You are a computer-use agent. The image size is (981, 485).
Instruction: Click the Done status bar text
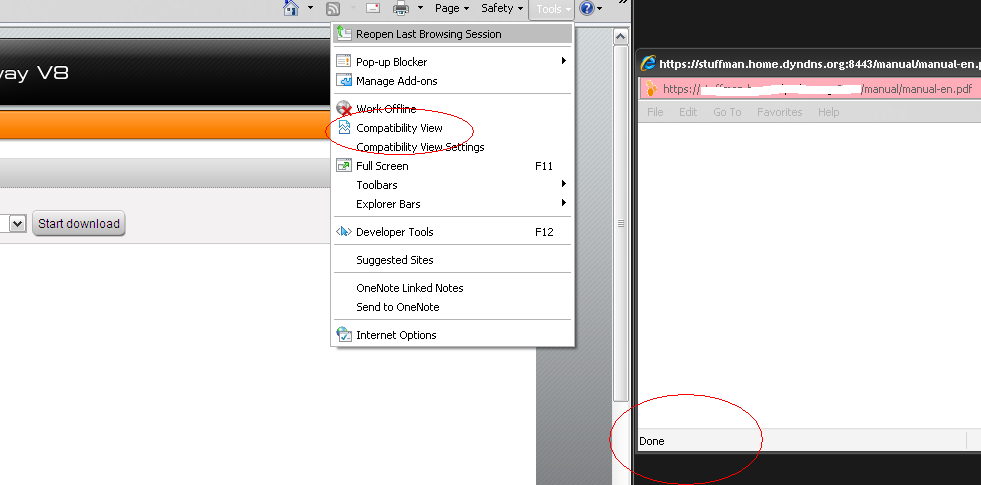coord(652,441)
